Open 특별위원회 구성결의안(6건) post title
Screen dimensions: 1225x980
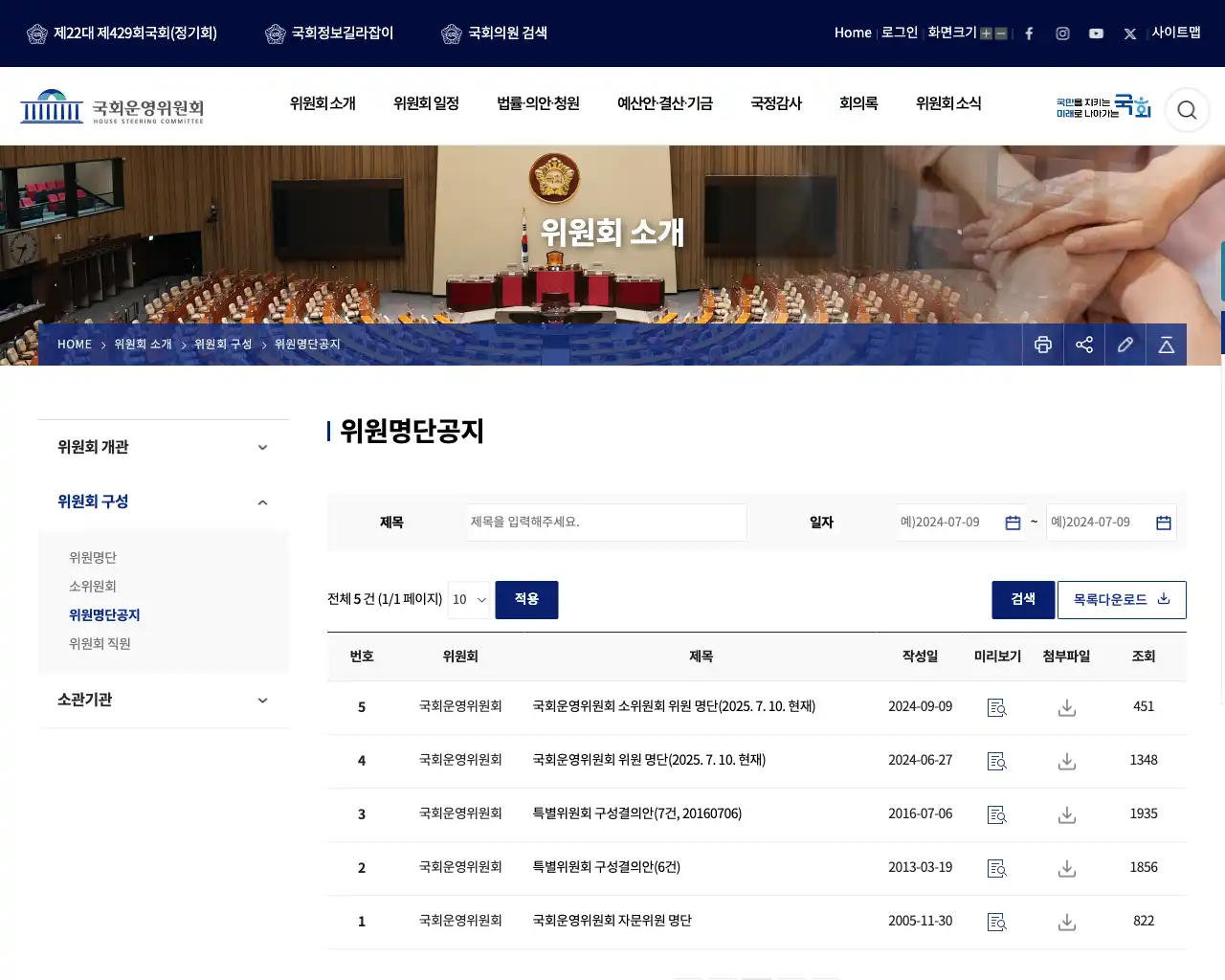coord(606,868)
